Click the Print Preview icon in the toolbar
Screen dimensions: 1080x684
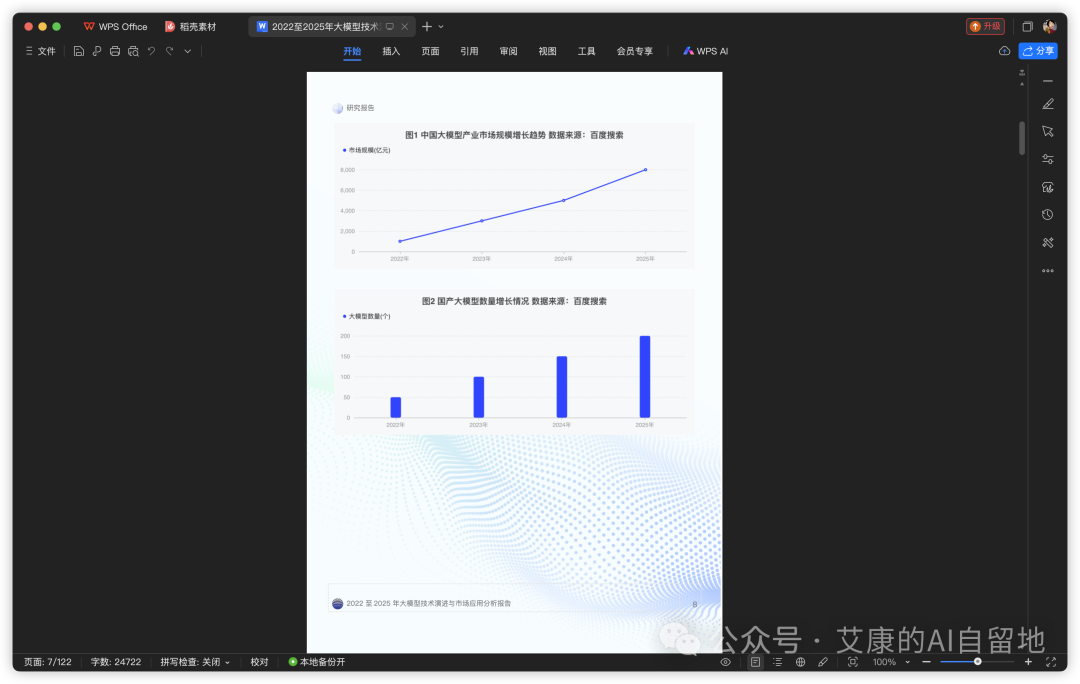[x=134, y=51]
